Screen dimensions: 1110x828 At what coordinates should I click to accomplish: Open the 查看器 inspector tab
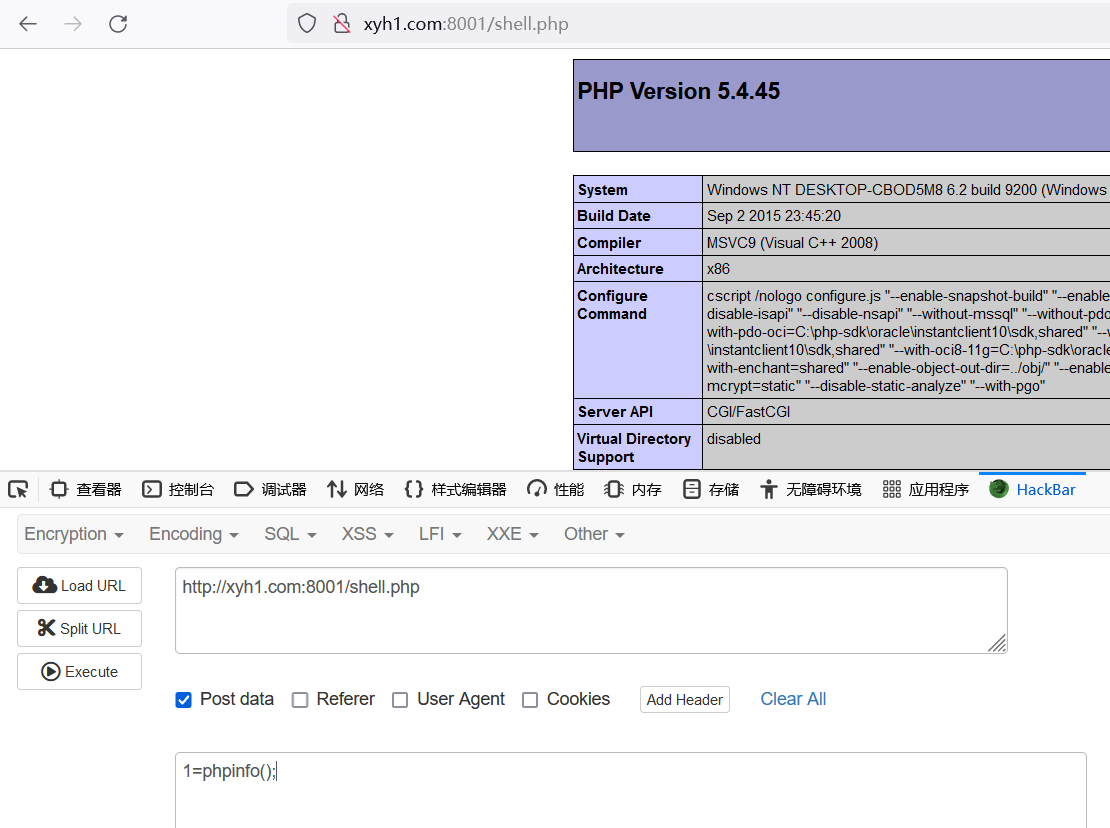86,490
